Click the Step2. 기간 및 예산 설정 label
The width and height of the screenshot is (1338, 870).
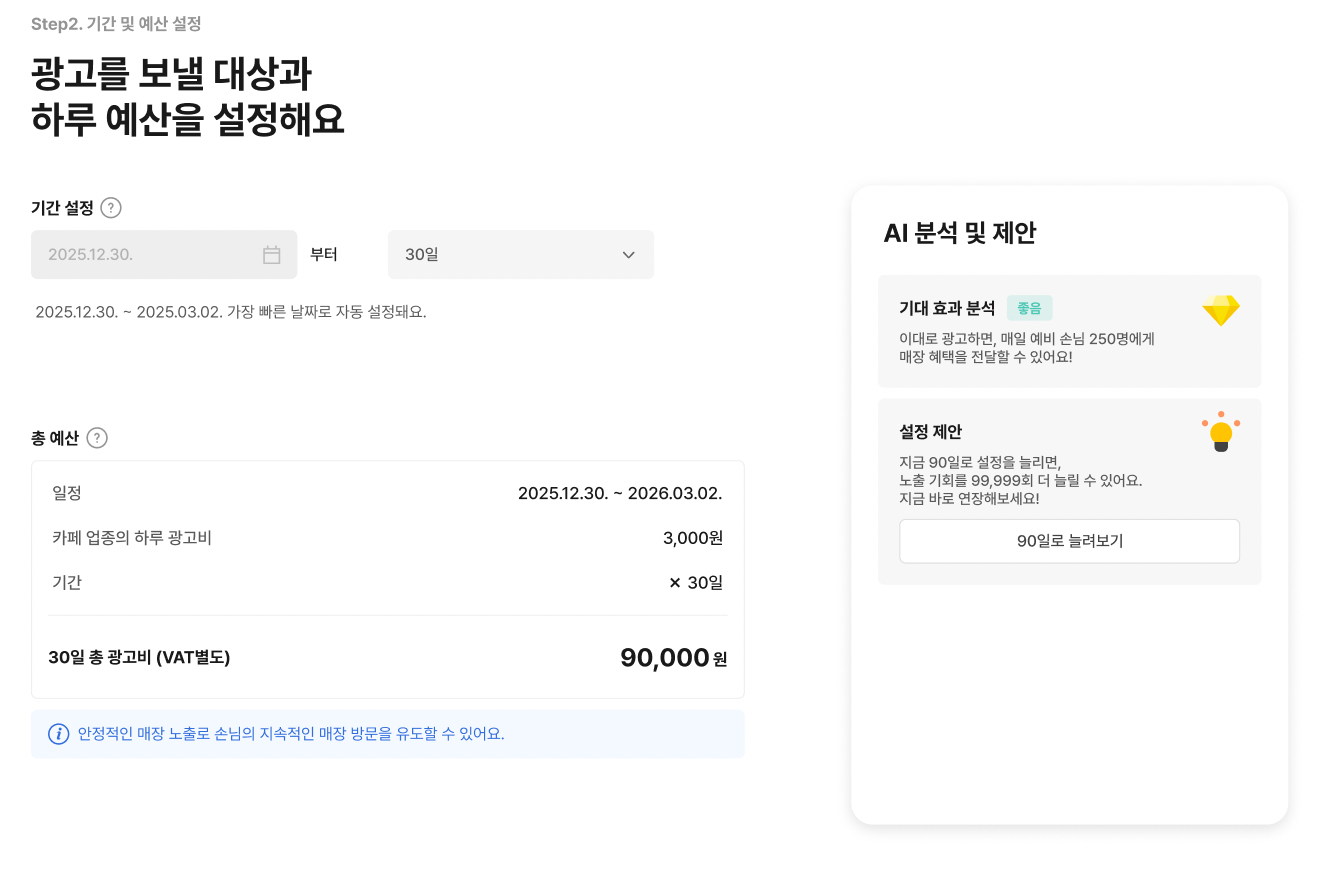pyautogui.click(x=116, y=24)
